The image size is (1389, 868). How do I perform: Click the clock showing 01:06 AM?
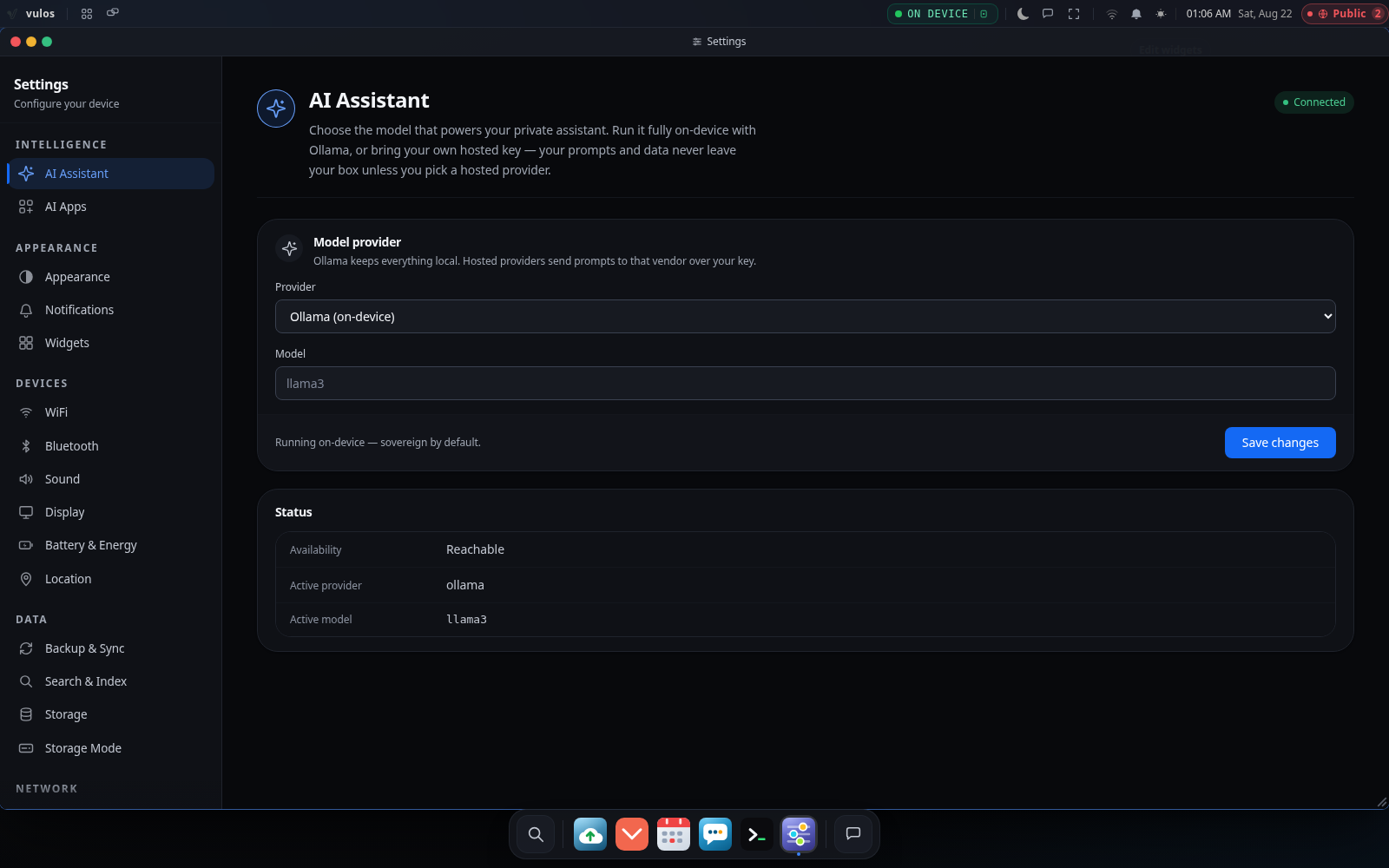click(1208, 14)
